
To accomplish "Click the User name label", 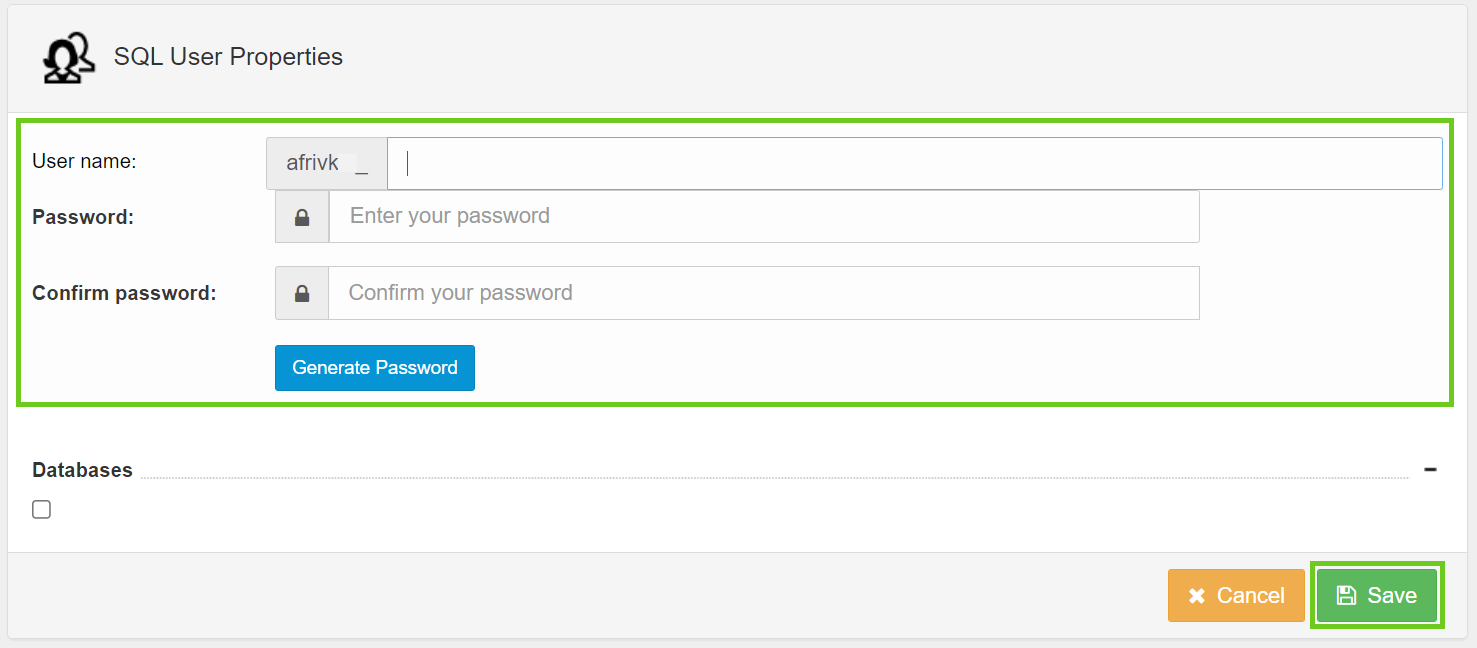I will [84, 161].
